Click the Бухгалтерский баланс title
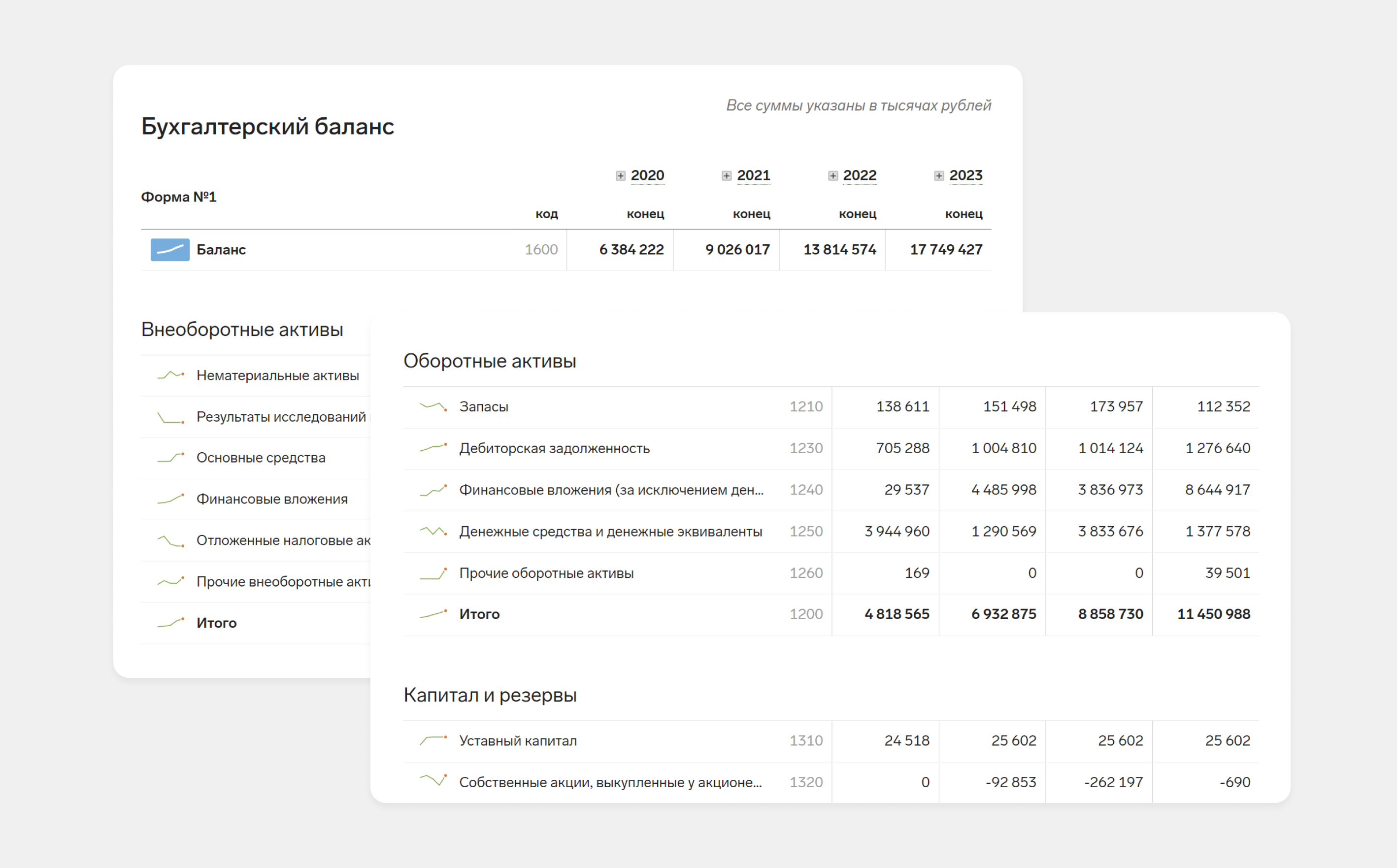This screenshot has height=868, width=1397. click(x=267, y=126)
